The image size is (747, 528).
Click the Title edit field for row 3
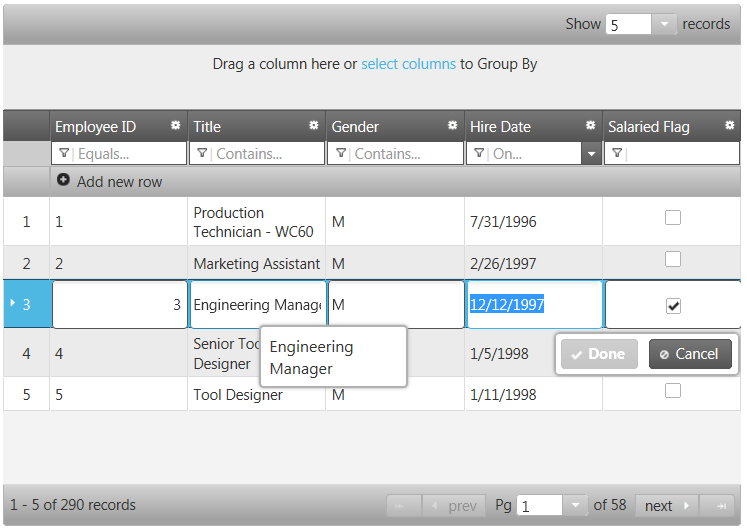pyautogui.click(x=257, y=305)
